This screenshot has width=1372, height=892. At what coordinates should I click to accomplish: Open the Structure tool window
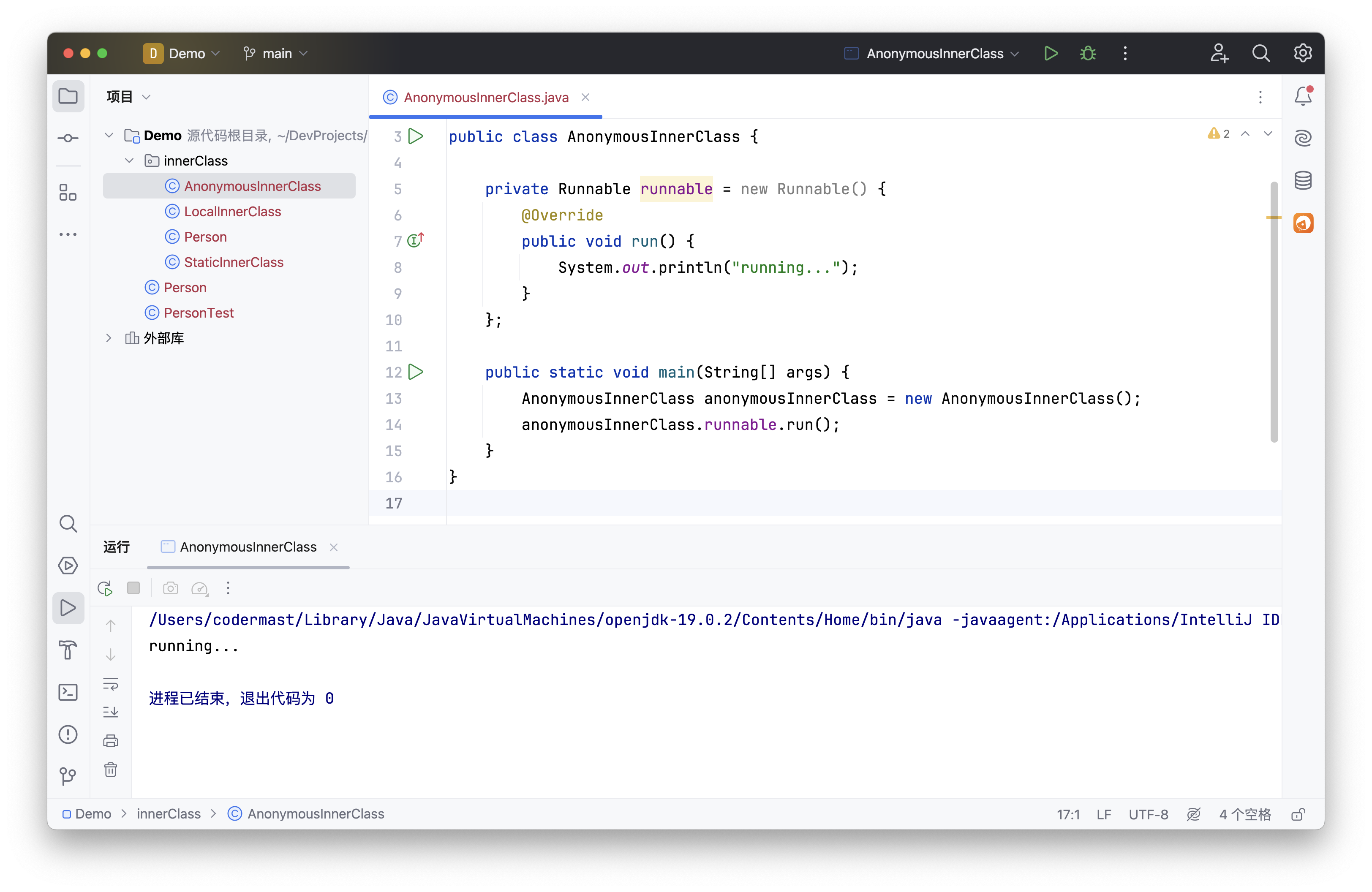(x=68, y=193)
